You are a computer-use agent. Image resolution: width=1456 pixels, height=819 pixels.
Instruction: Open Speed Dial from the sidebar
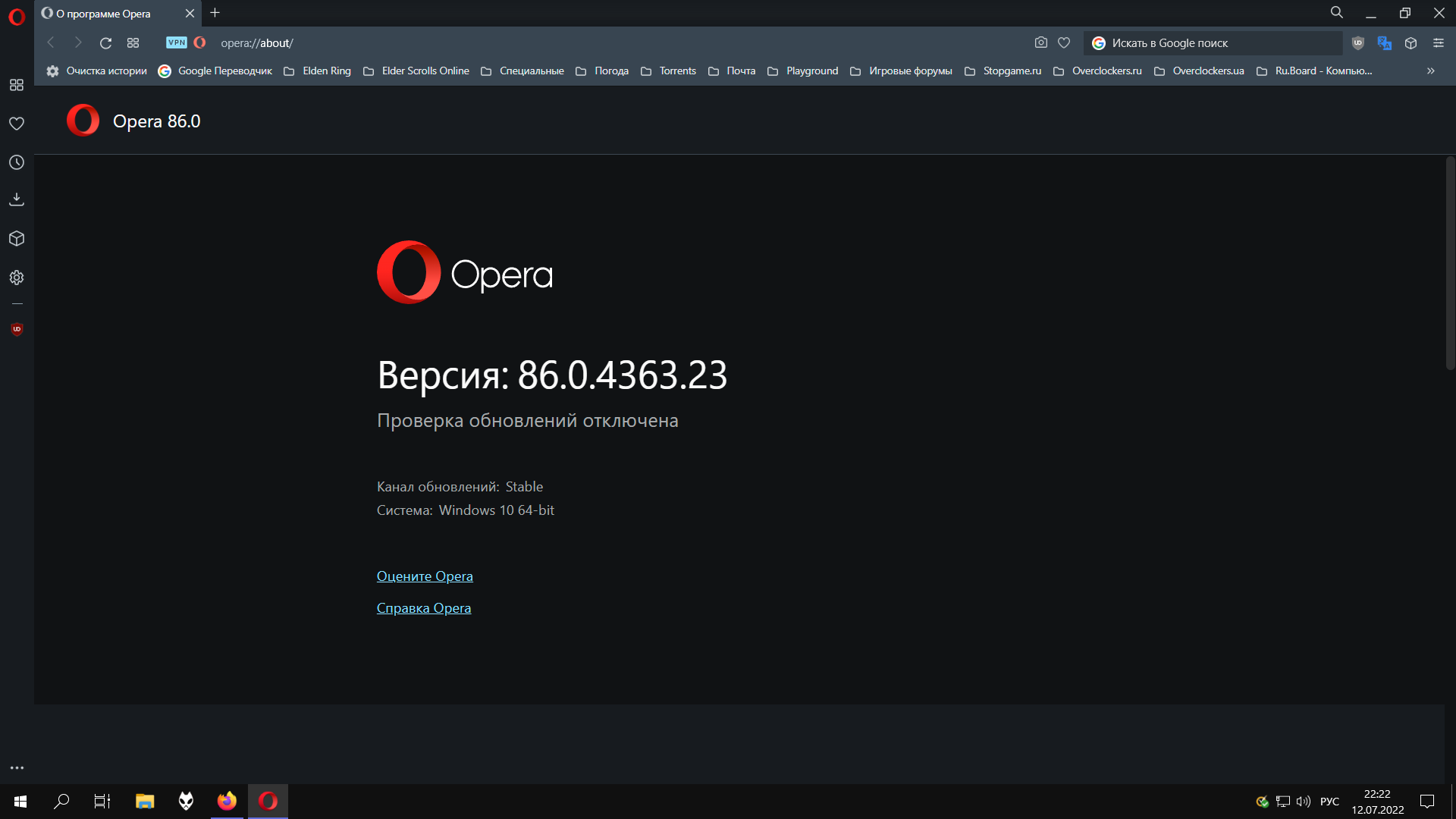(x=17, y=85)
